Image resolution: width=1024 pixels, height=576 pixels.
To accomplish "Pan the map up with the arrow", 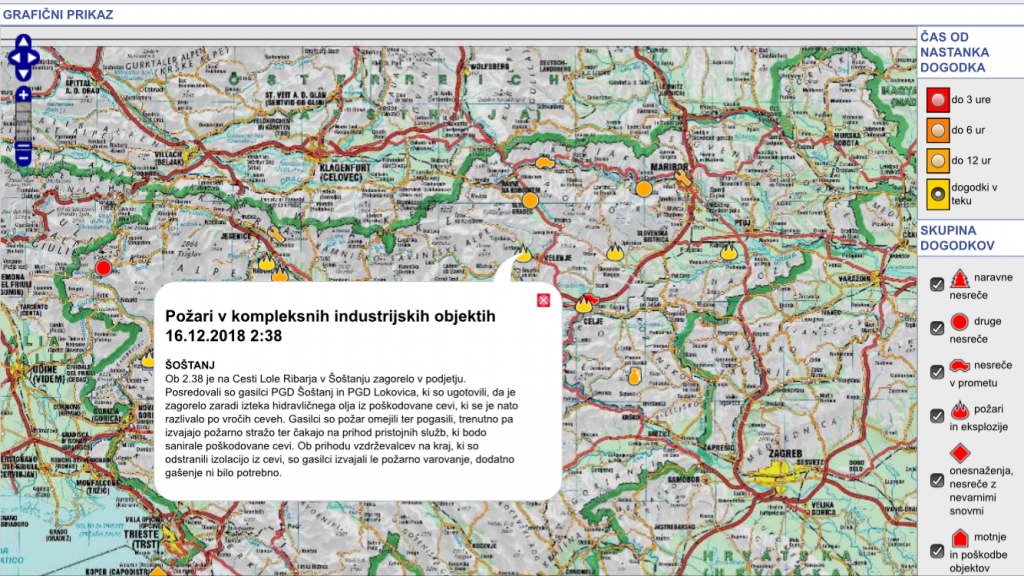I will [24, 42].
